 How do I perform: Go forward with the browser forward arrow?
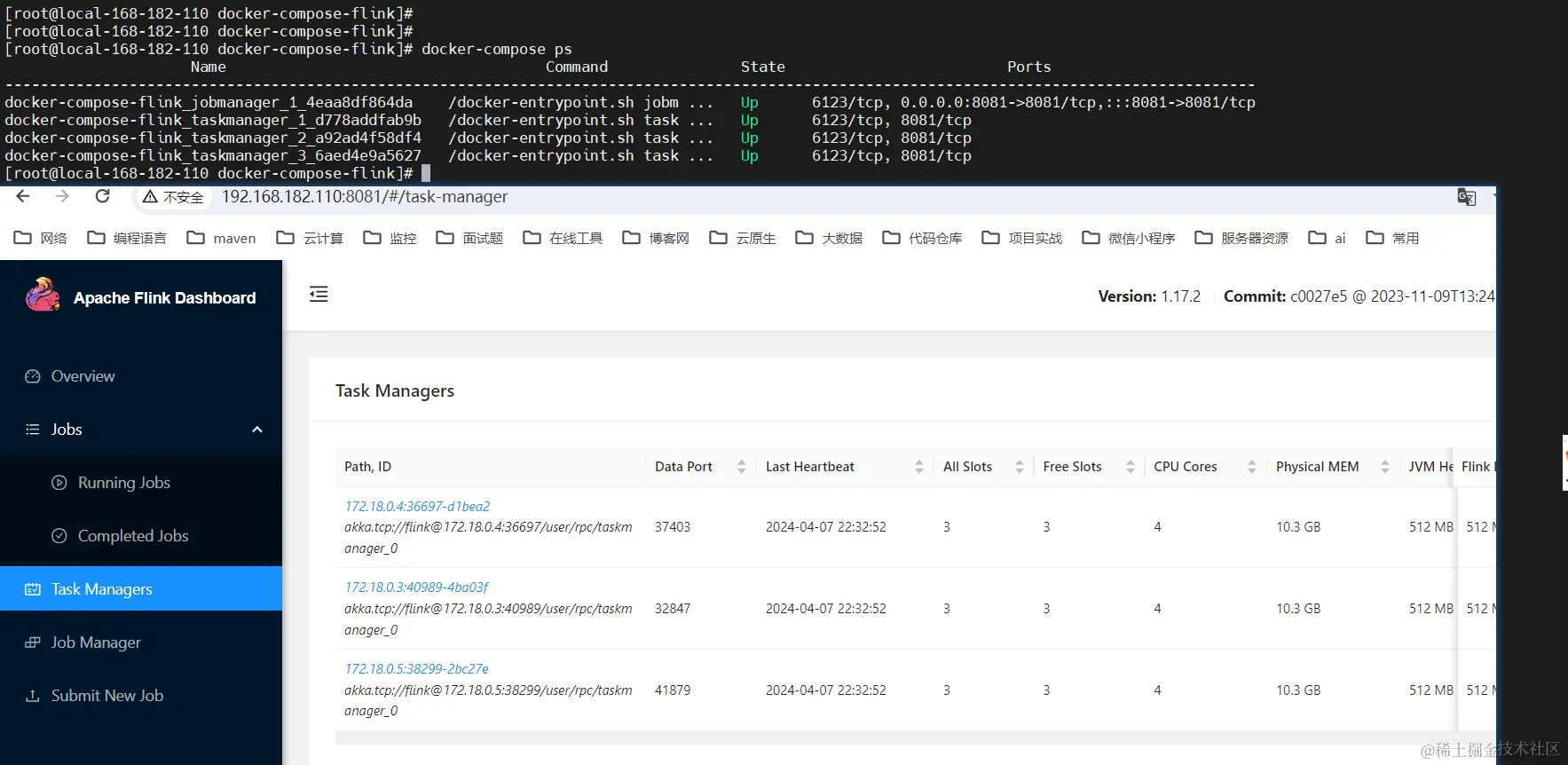(62, 196)
